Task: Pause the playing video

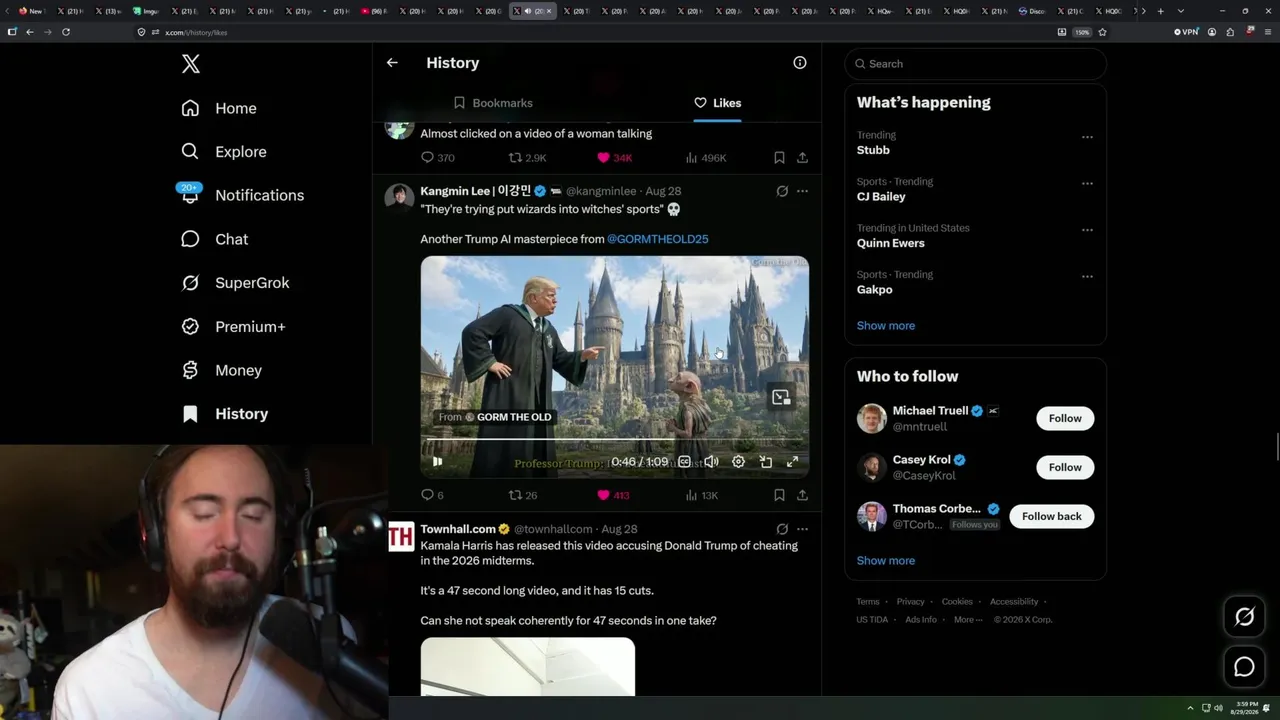Action: click(x=437, y=462)
